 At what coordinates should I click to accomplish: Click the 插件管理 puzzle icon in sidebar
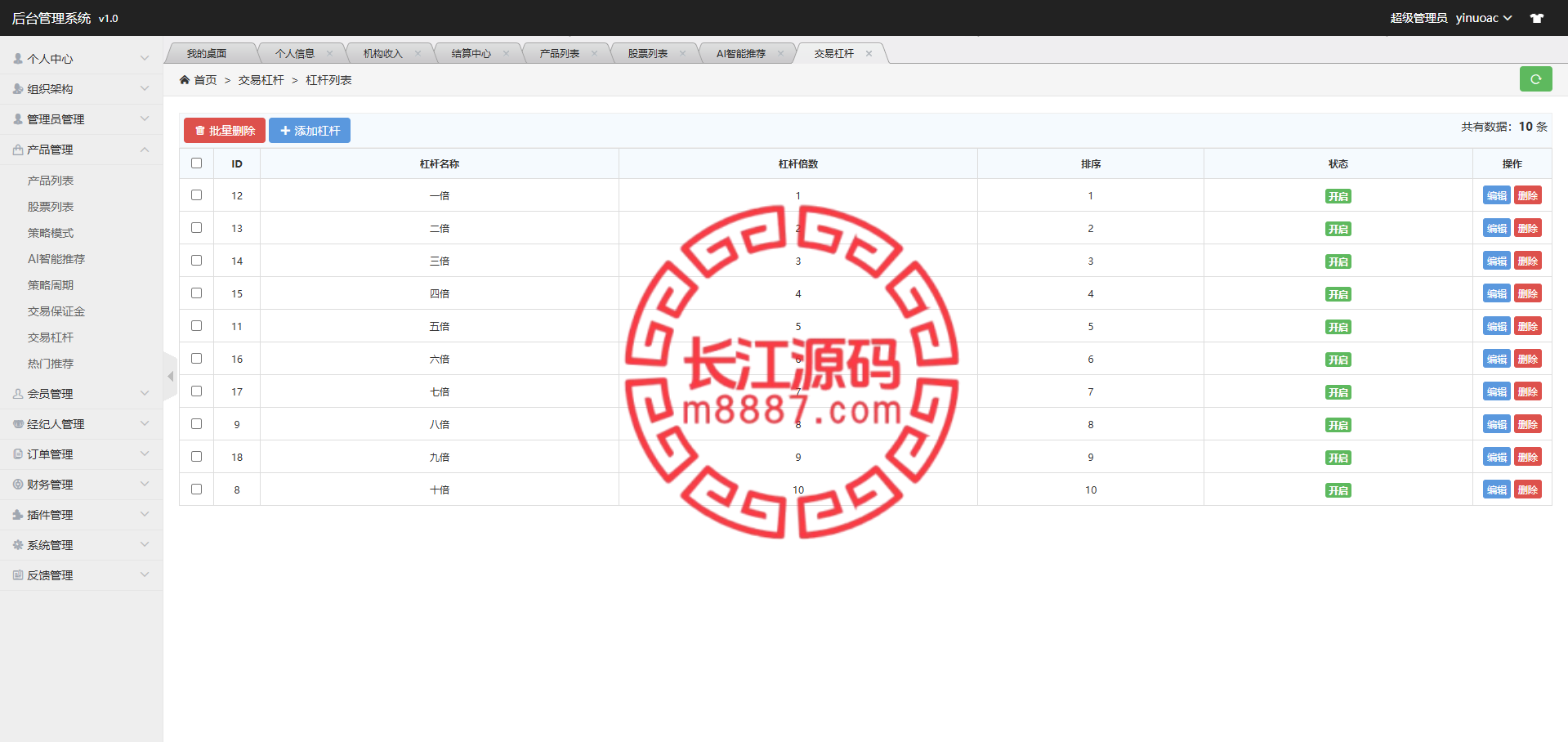tap(18, 515)
